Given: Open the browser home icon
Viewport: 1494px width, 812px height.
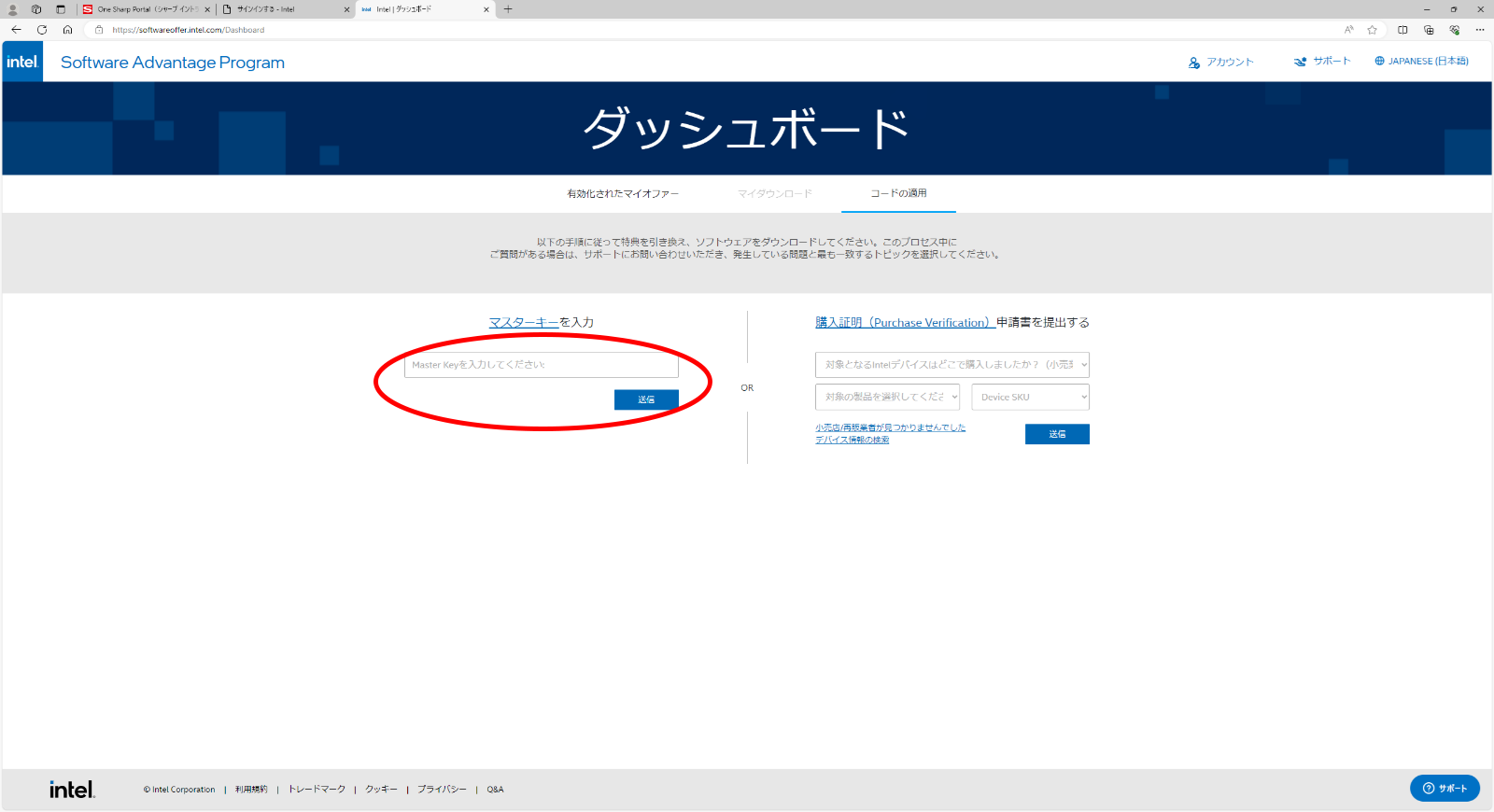Looking at the screenshot, I should pyautogui.click(x=67, y=30).
